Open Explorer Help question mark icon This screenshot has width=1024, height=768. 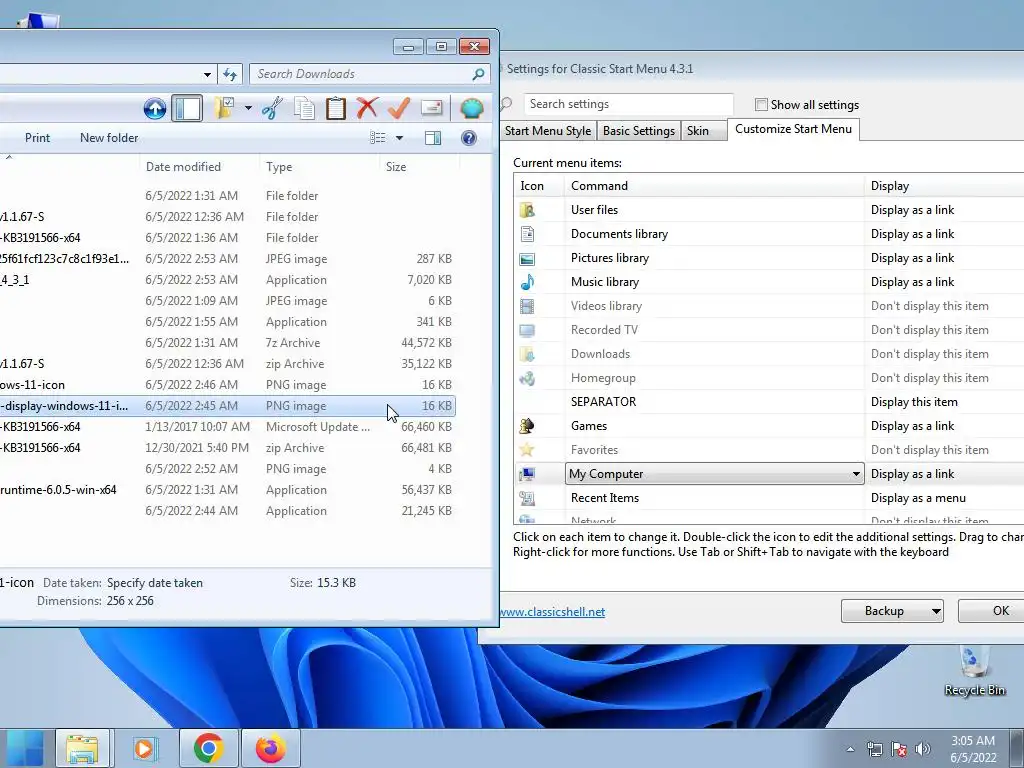469,138
